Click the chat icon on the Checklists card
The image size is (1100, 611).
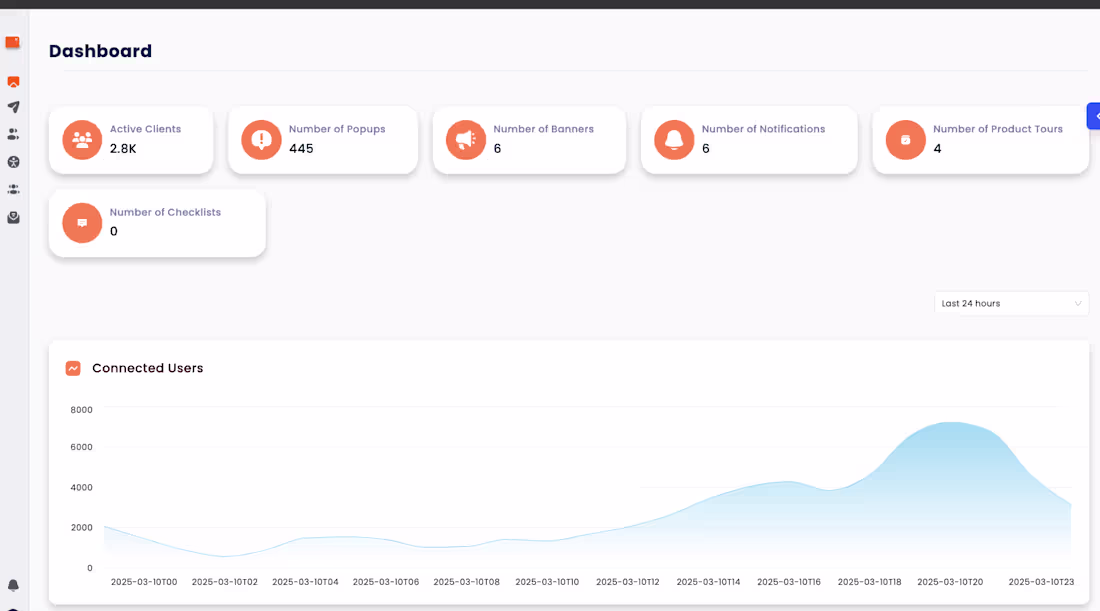coord(82,223)
